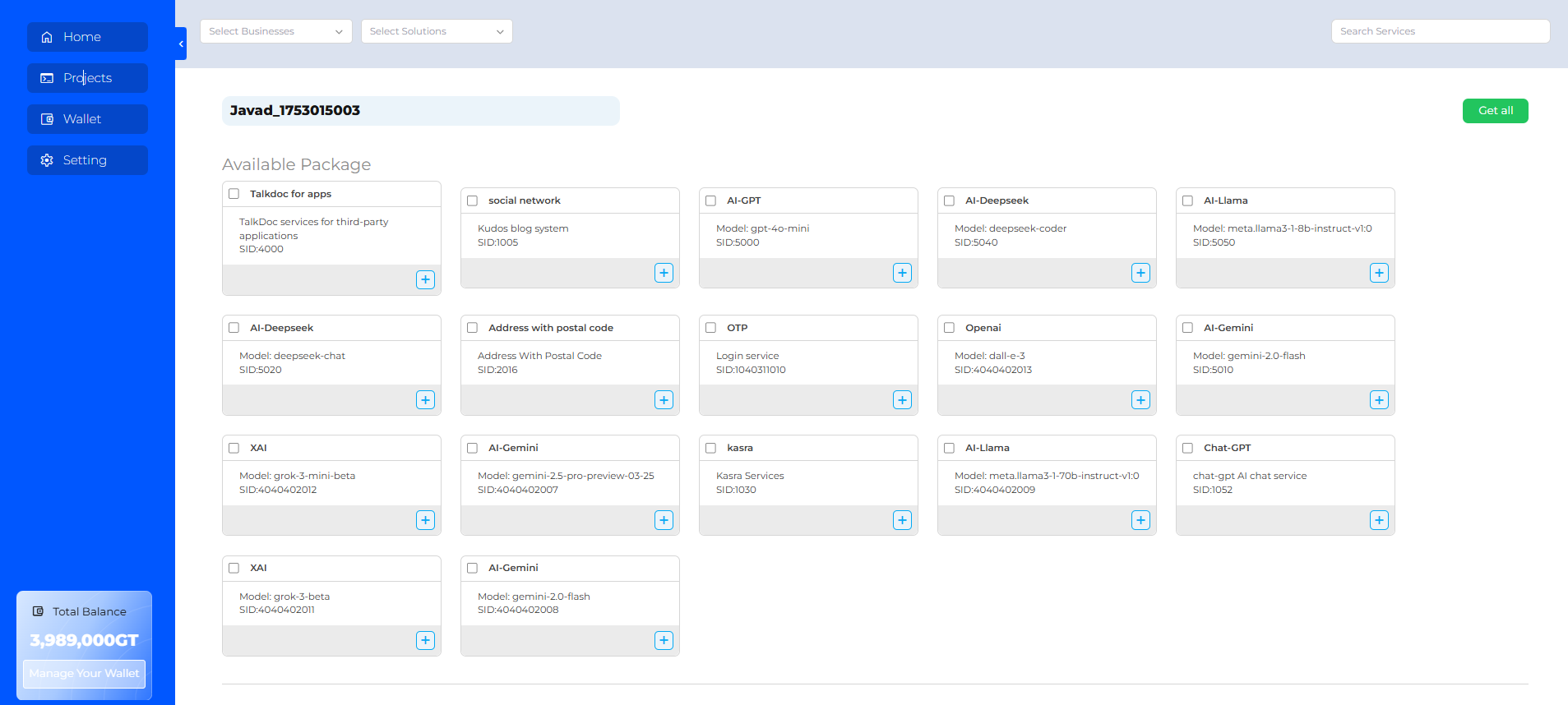
Task: Add the kasra services package
Action: point(902,520)
